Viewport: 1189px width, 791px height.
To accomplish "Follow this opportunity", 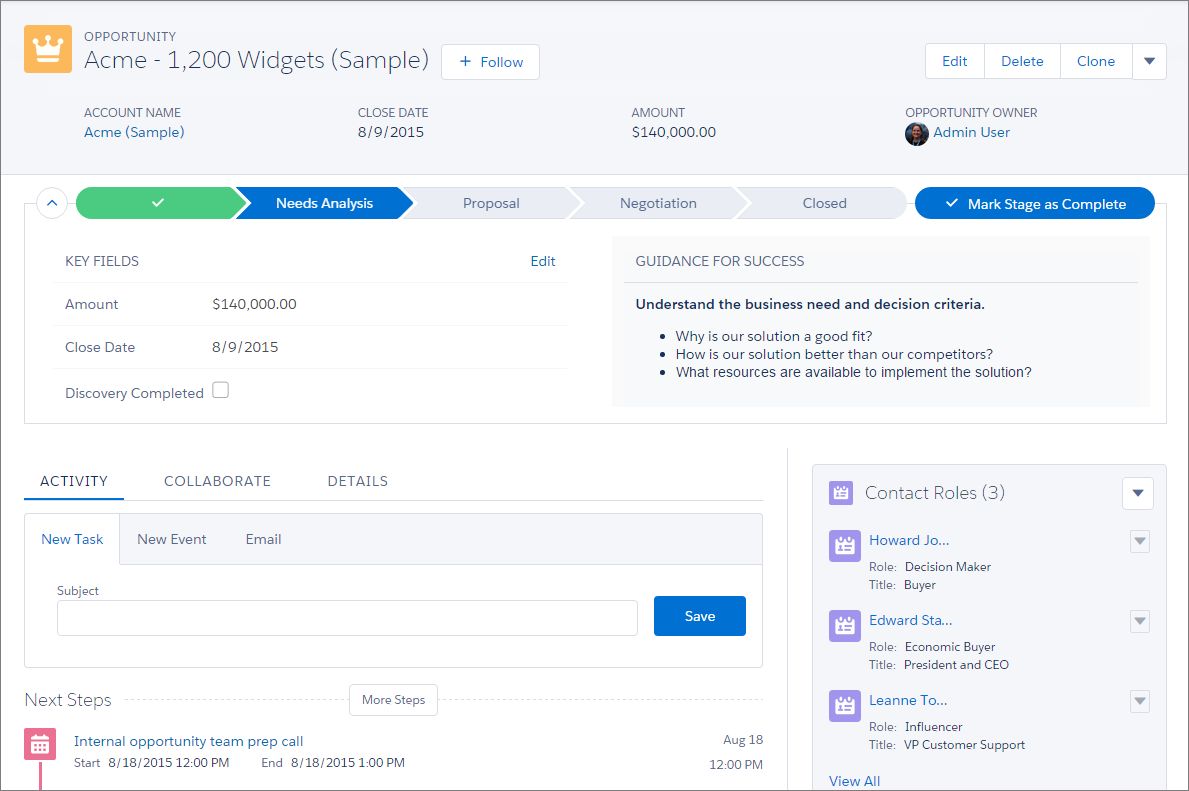I will (x=490, y=62).
